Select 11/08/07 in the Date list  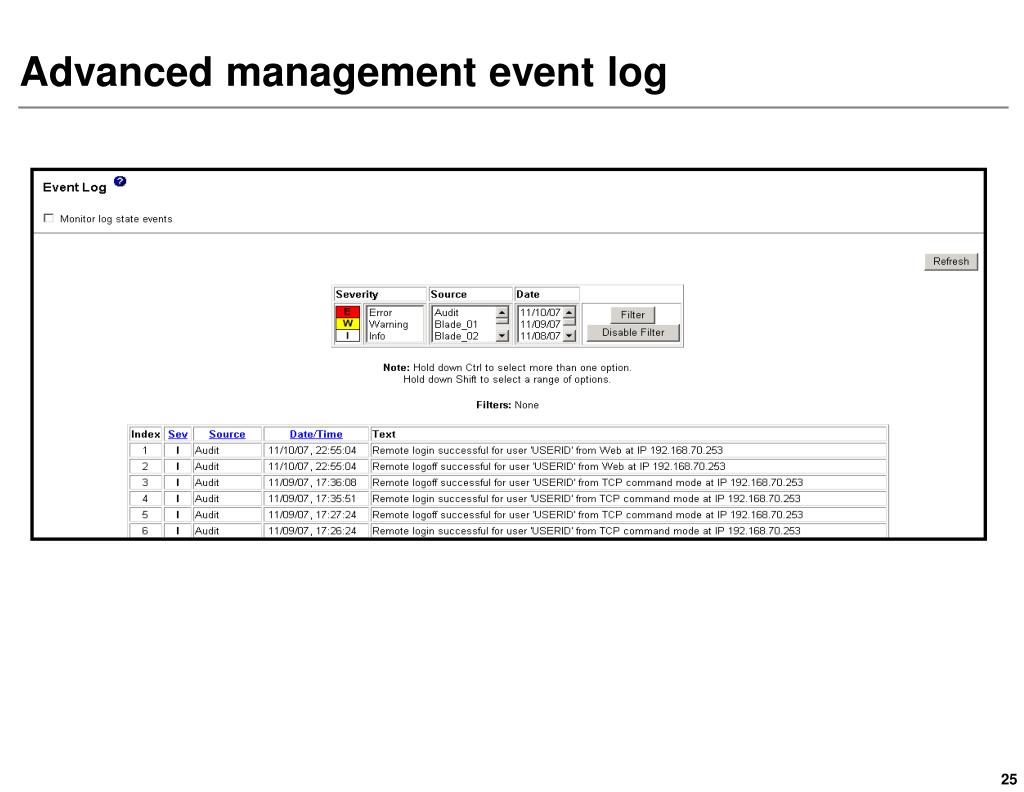[540, 336]
